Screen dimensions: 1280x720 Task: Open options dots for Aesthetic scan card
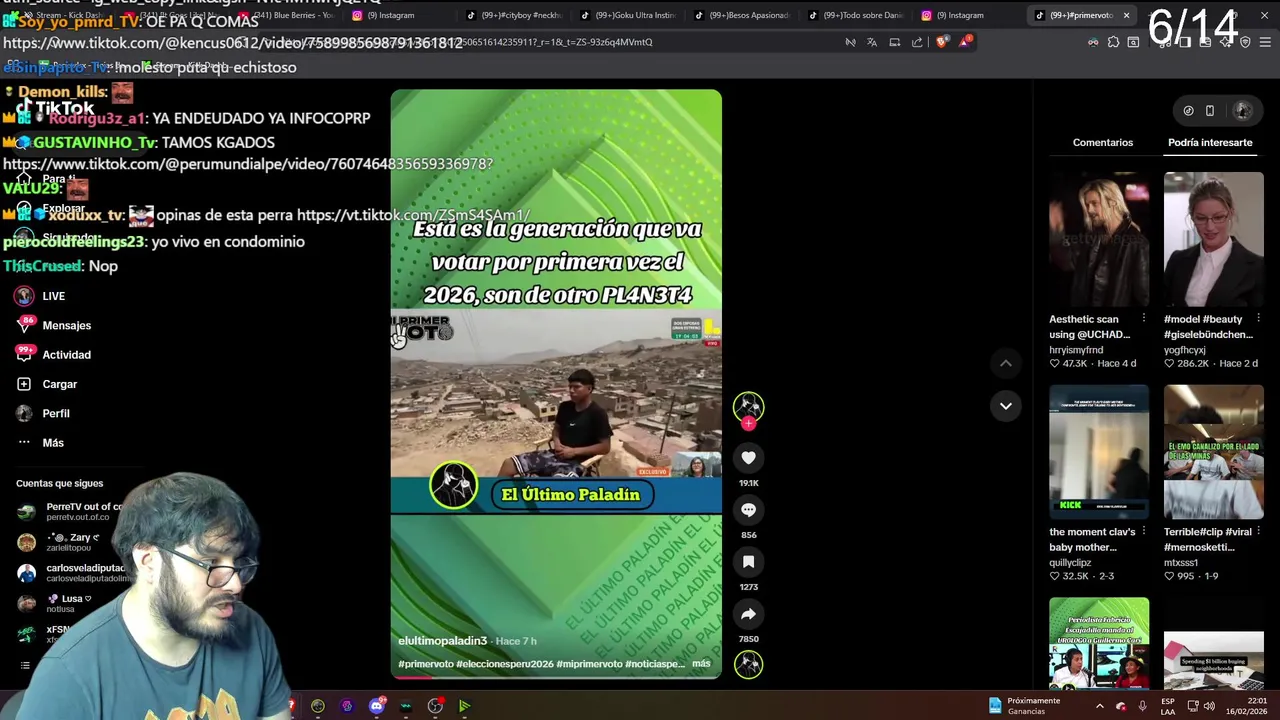pyautogui.click(x=1144, y=319)
